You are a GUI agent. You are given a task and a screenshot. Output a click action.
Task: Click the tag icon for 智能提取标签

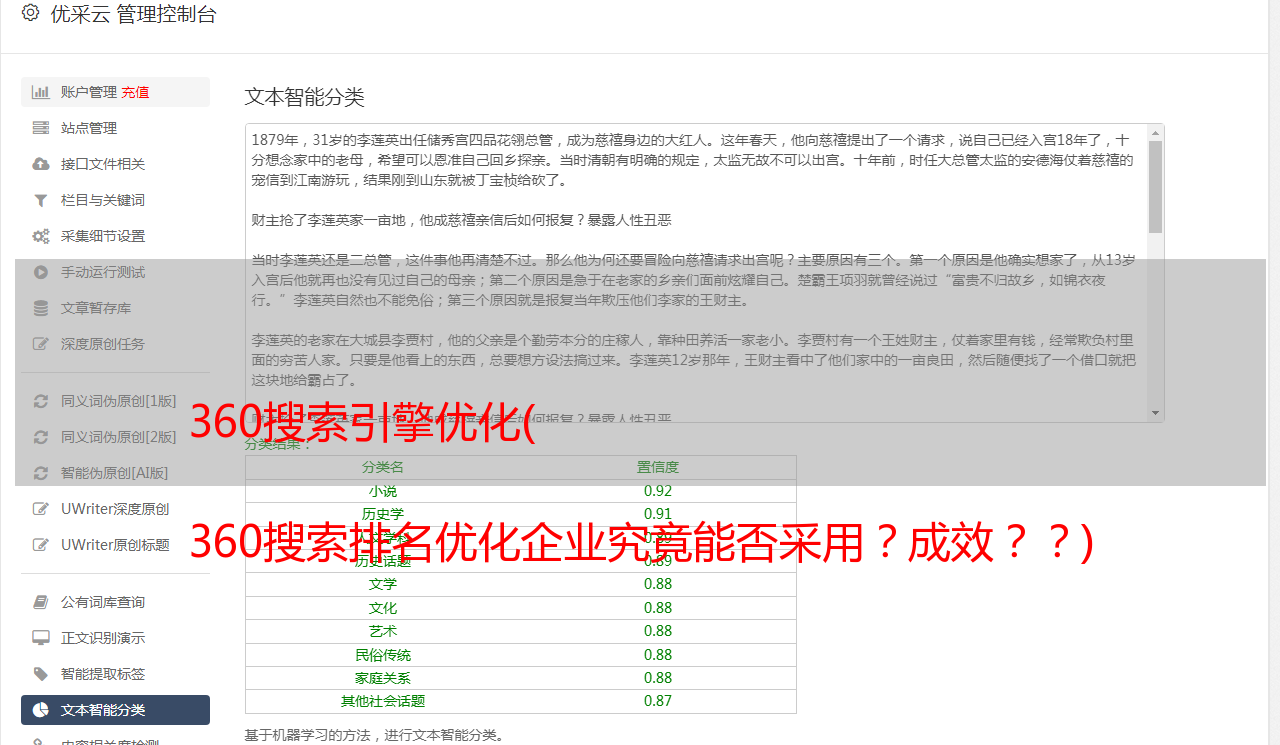(41, 674)
